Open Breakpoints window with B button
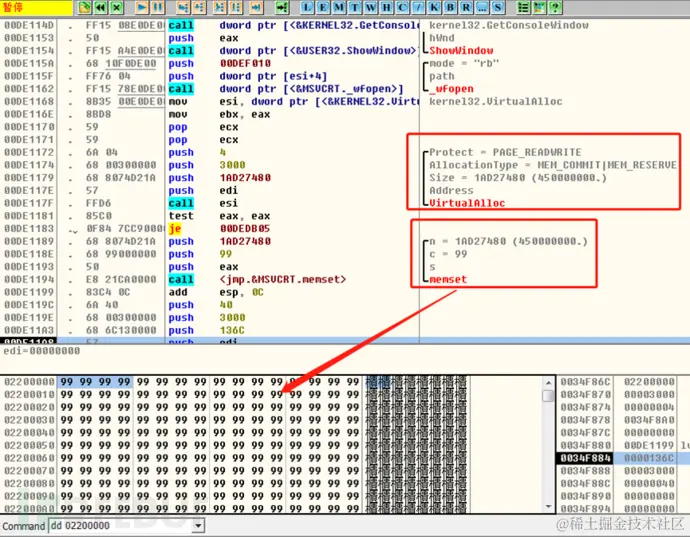This screenshot has width=690, height=537. (450, 7)
